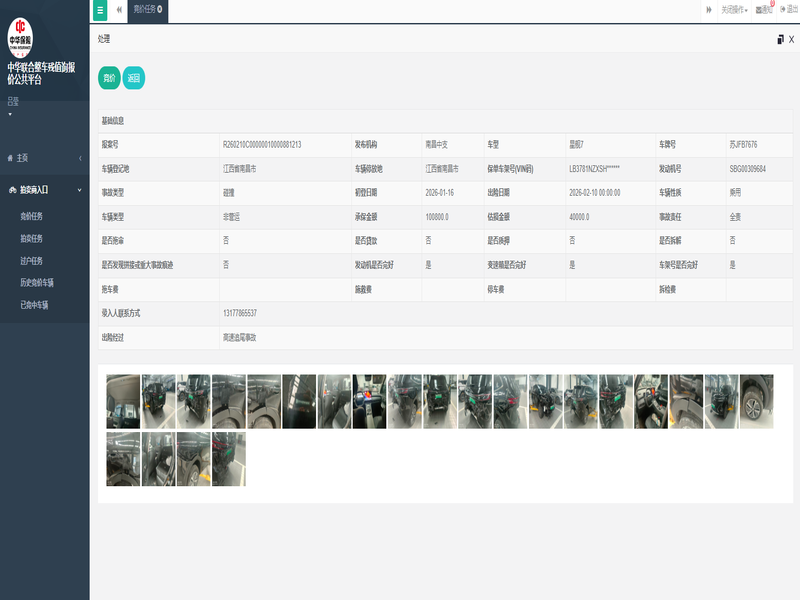This screenshot has height=600, width=800.
Task: Open the wheel close-up photo thumbnail
Action: coord(757,401)
